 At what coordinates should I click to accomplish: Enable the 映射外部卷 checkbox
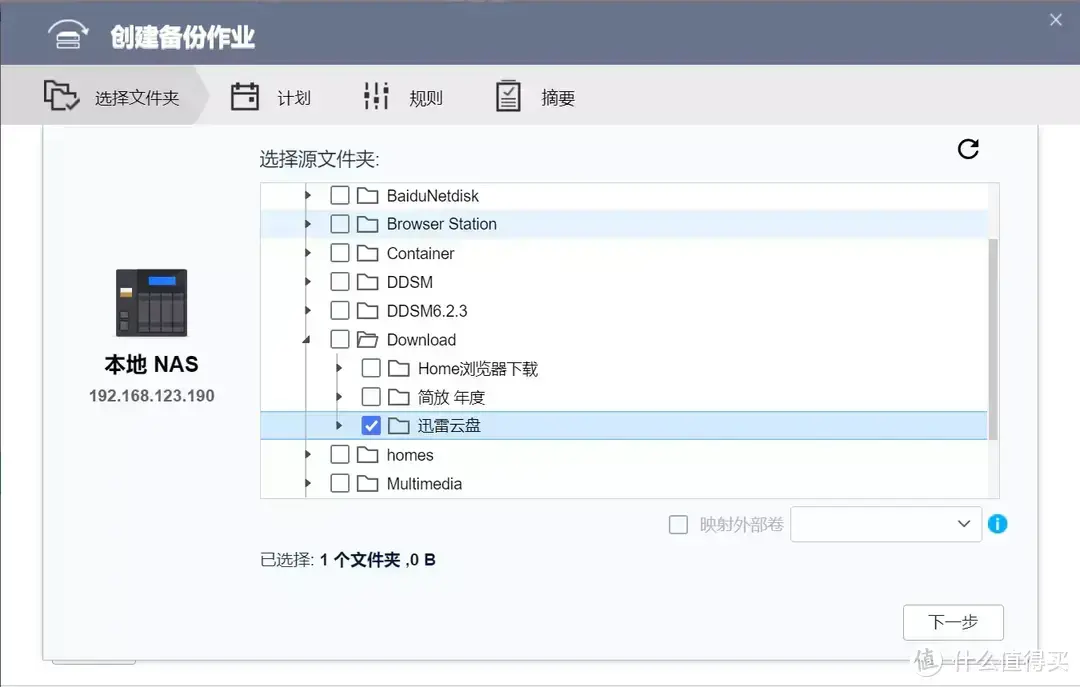click(x=678, y=523)
